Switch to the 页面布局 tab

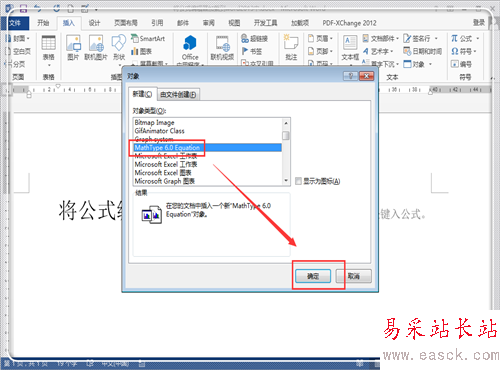click(126, 23)
